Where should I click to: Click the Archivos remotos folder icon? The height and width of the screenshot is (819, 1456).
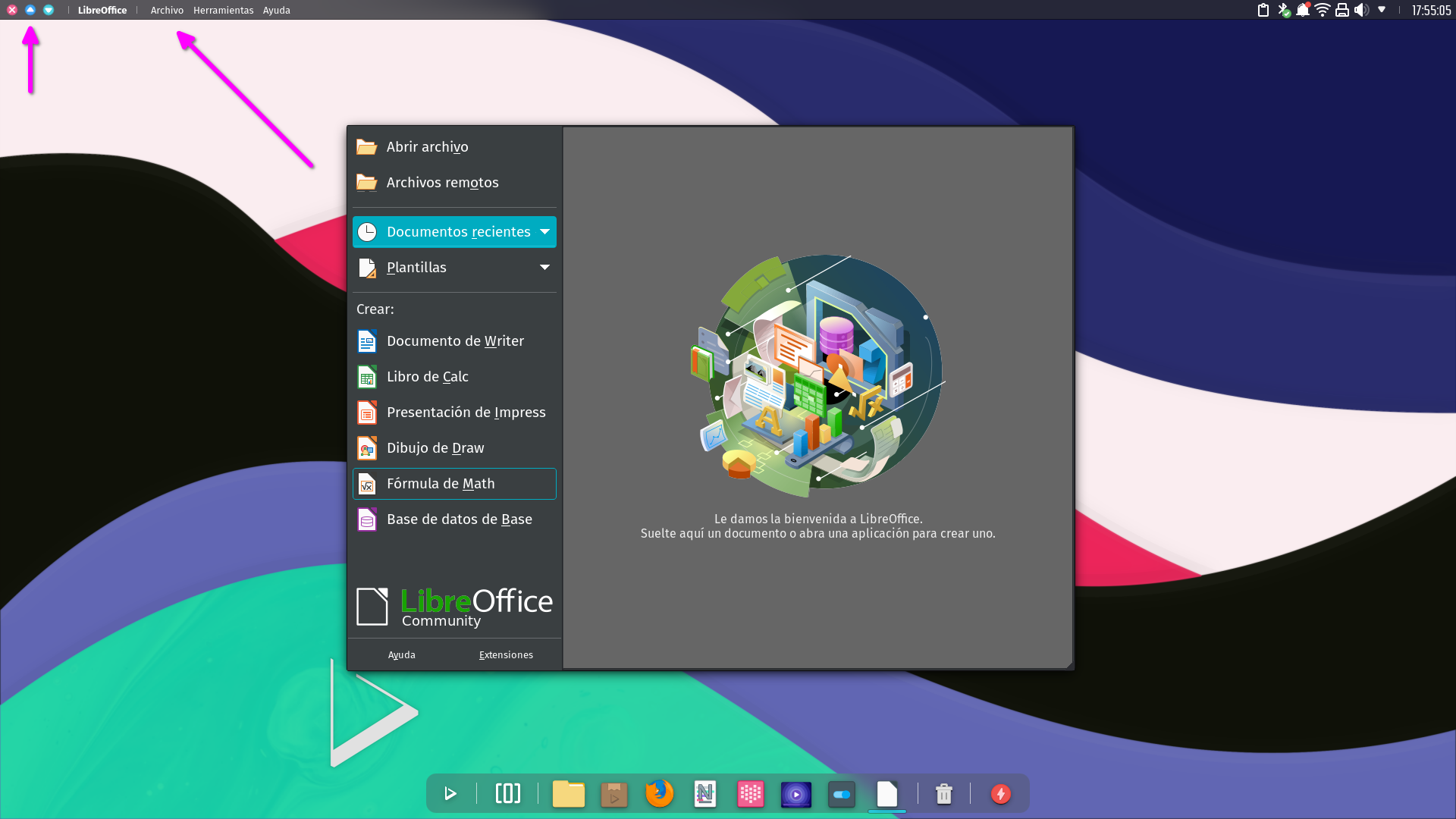[367, 183]
